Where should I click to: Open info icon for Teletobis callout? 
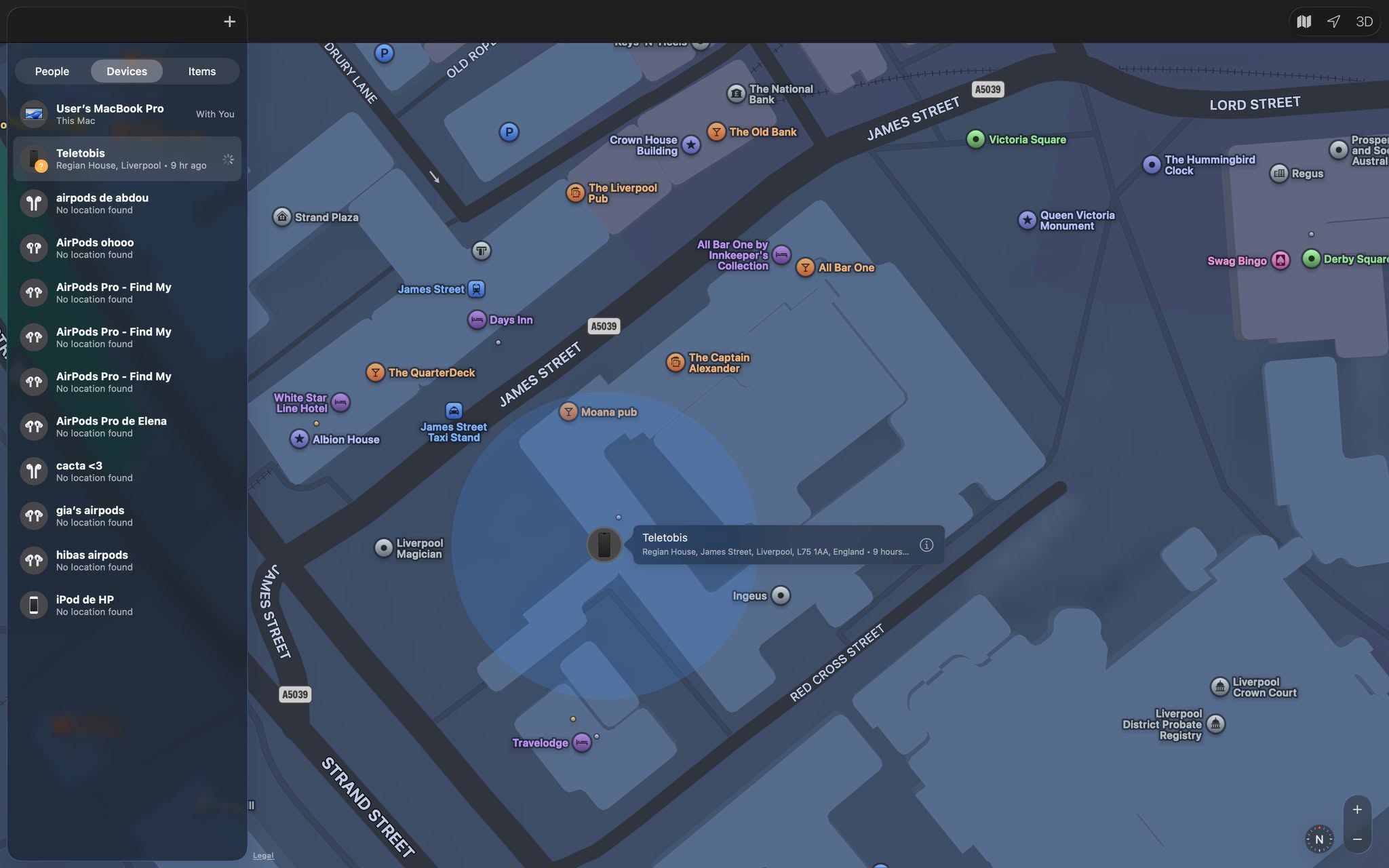[926, 545]
